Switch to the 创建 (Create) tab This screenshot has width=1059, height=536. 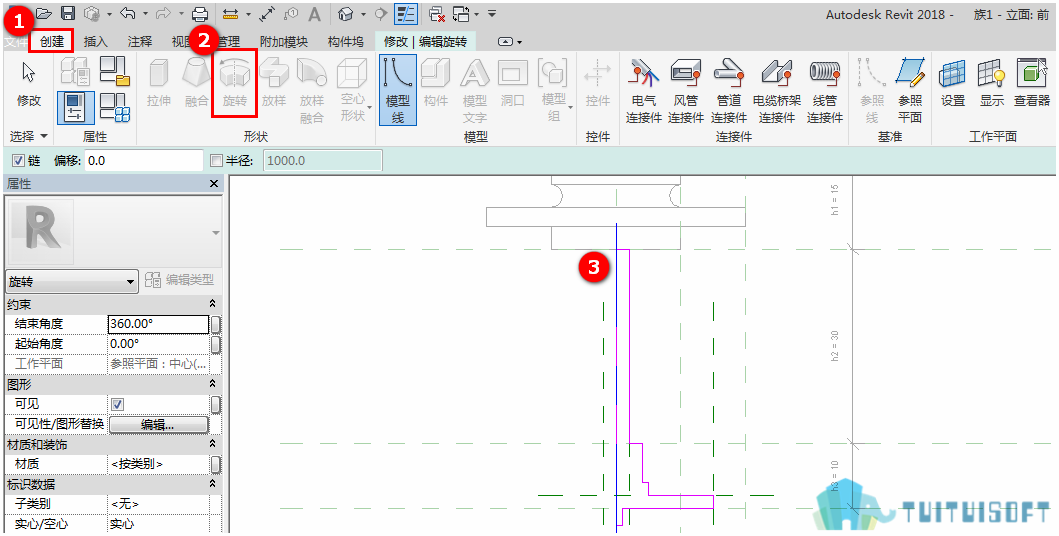51,42
